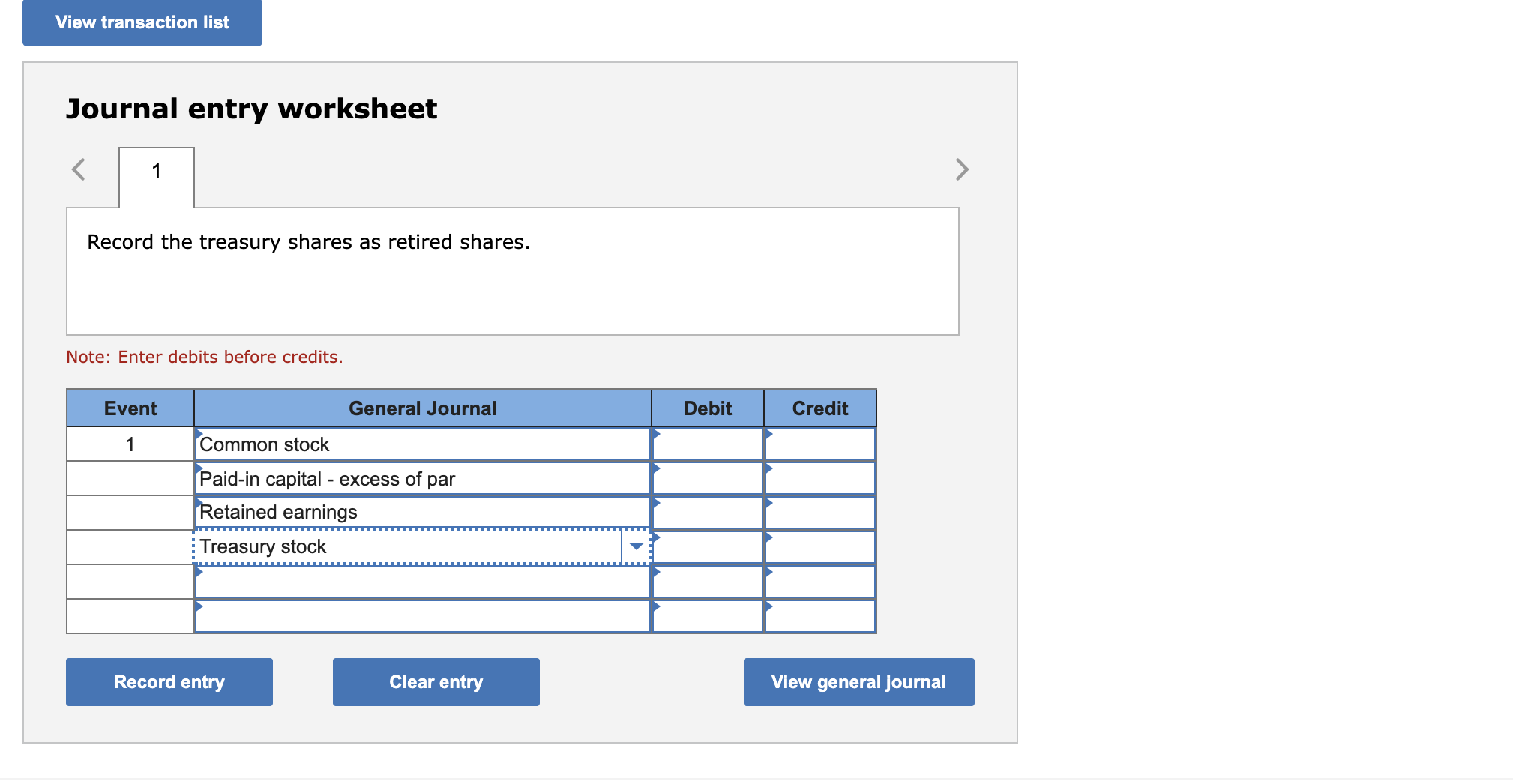Click the Debit field for Common stock
Screen dimensions: 1513x784
706,444
